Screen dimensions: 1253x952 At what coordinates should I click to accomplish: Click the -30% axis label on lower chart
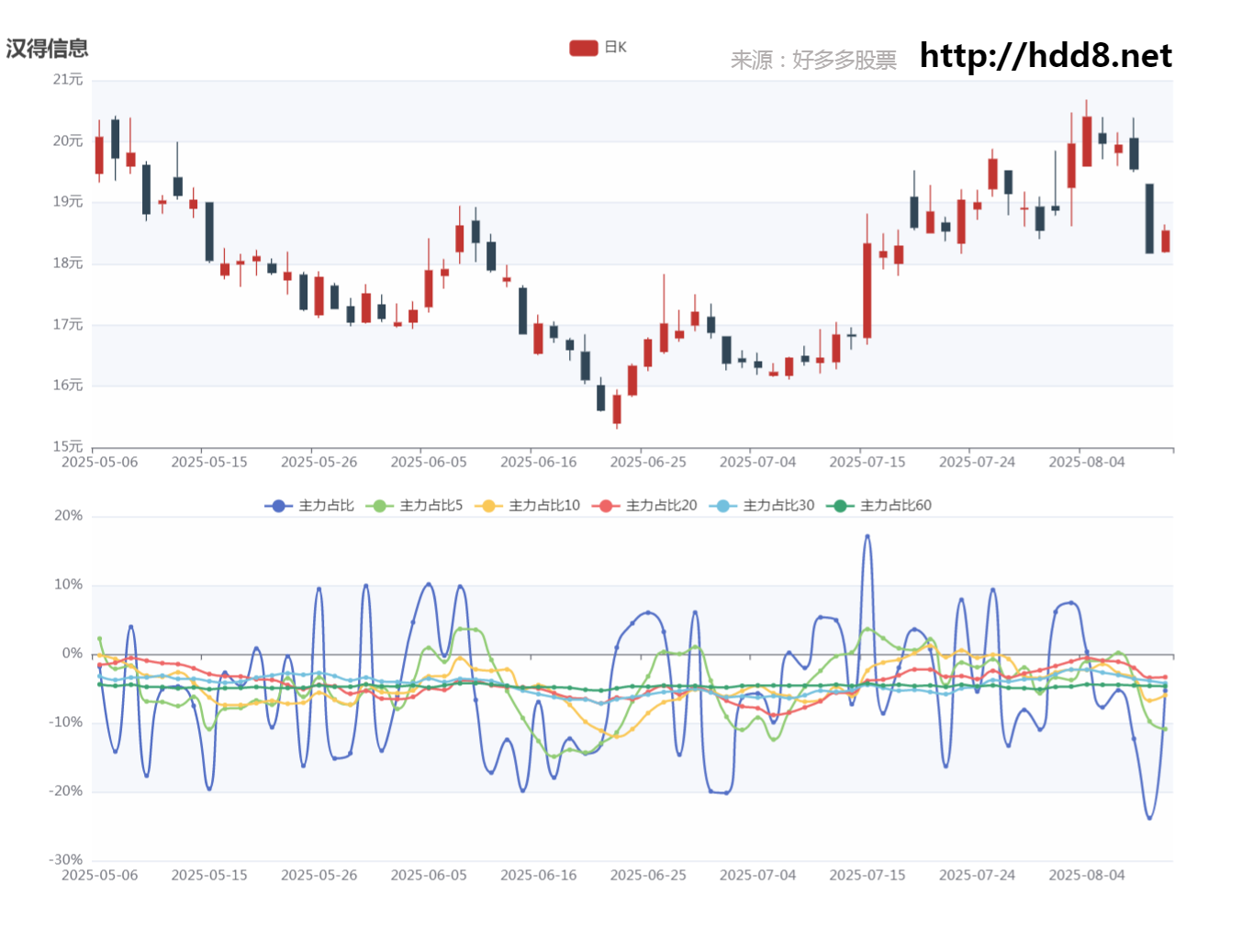point(66,860)
